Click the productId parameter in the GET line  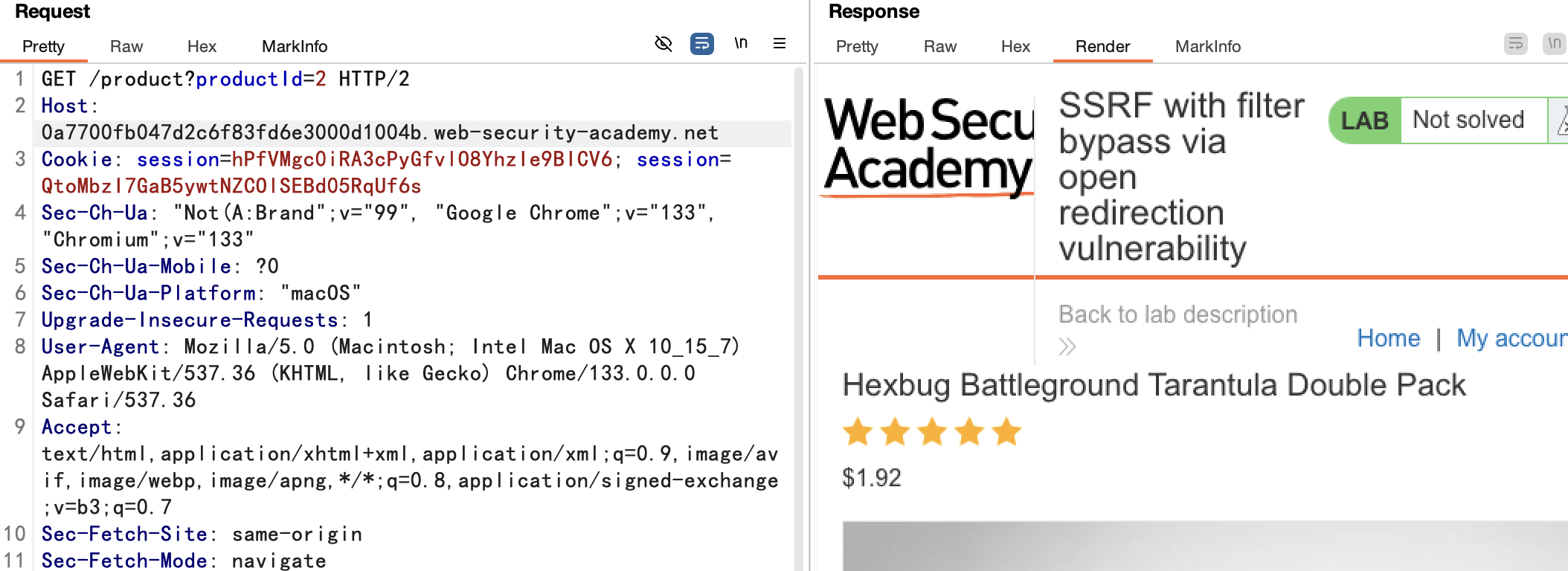pos(248,79)
